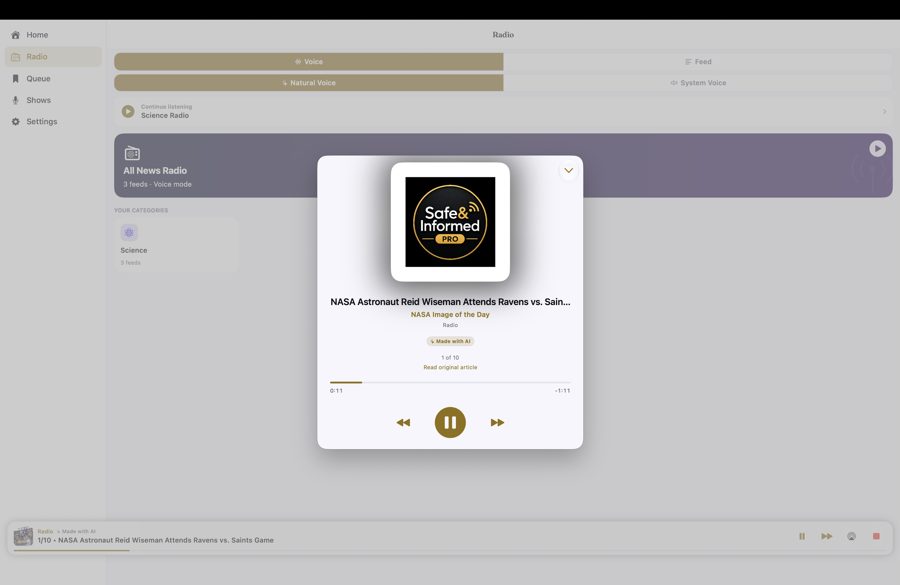The image size is (900, 585).
Task: Click the popup headline NASA Astronaut Reid Wiseman
Action: pyautogui.click(x=450, y=301)
